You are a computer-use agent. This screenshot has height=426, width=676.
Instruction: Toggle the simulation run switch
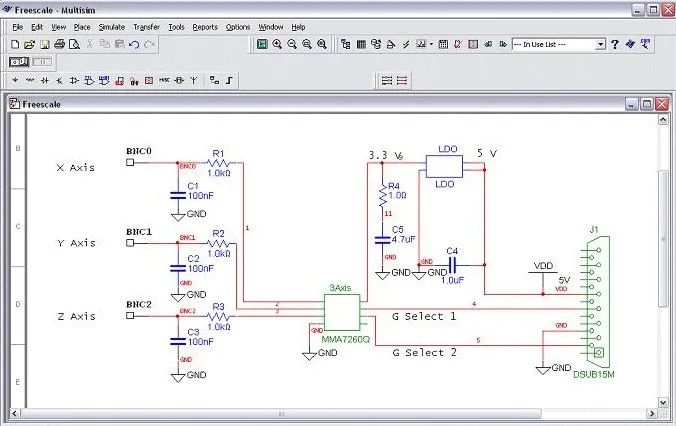pyautogui.click(x=19, y=62)
